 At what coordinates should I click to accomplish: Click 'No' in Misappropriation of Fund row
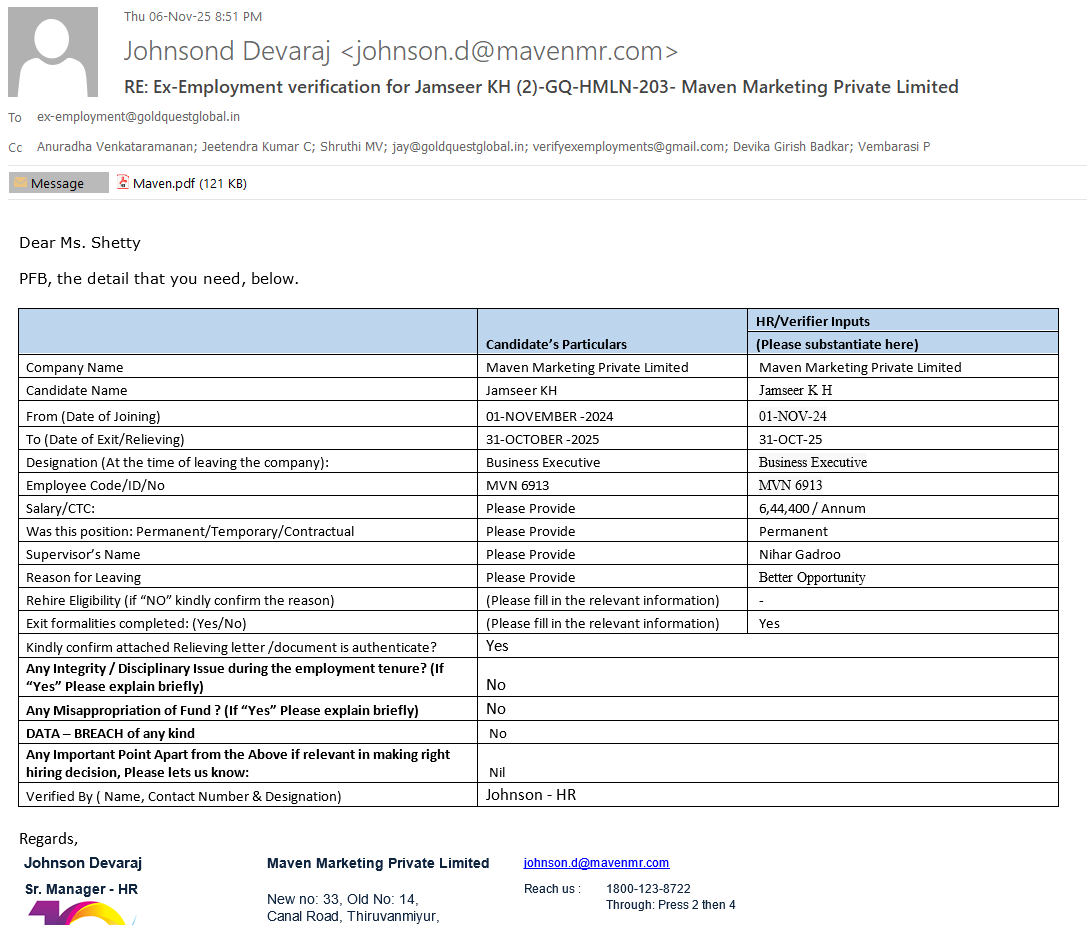(x=496, y=709)
